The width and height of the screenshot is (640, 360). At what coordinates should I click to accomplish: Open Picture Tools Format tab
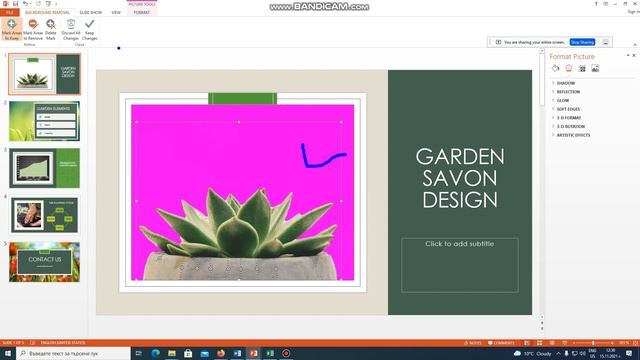click(x=142, y=12)
